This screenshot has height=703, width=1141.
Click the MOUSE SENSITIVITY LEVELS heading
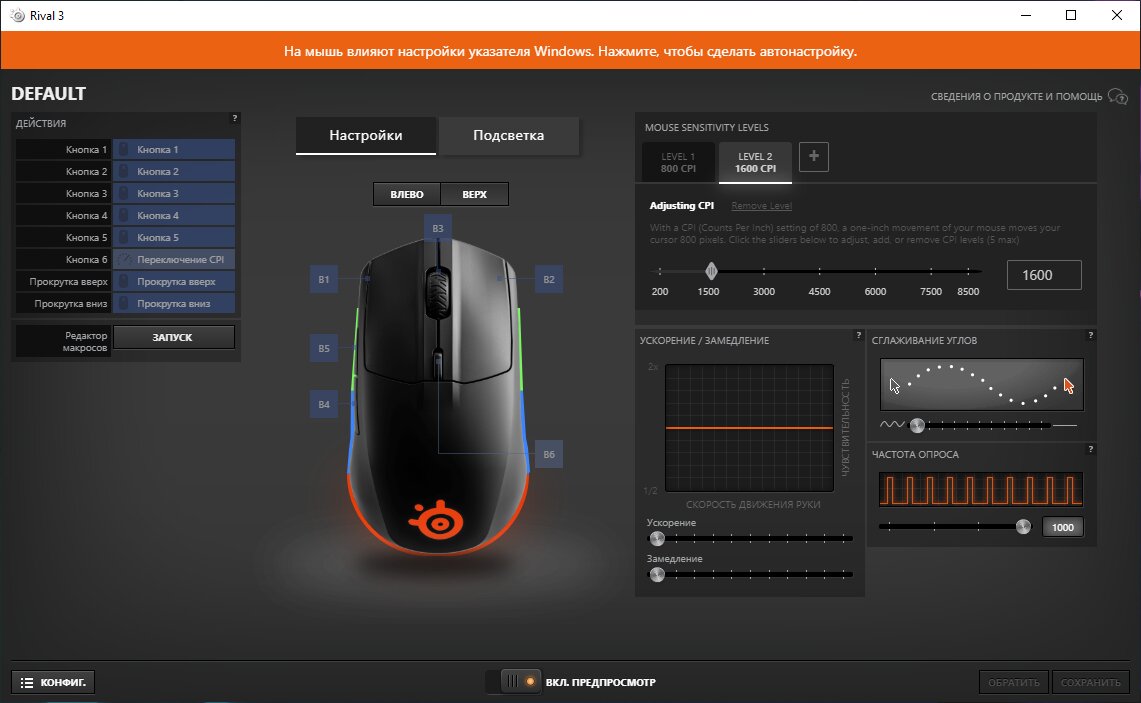coord(707,127)
